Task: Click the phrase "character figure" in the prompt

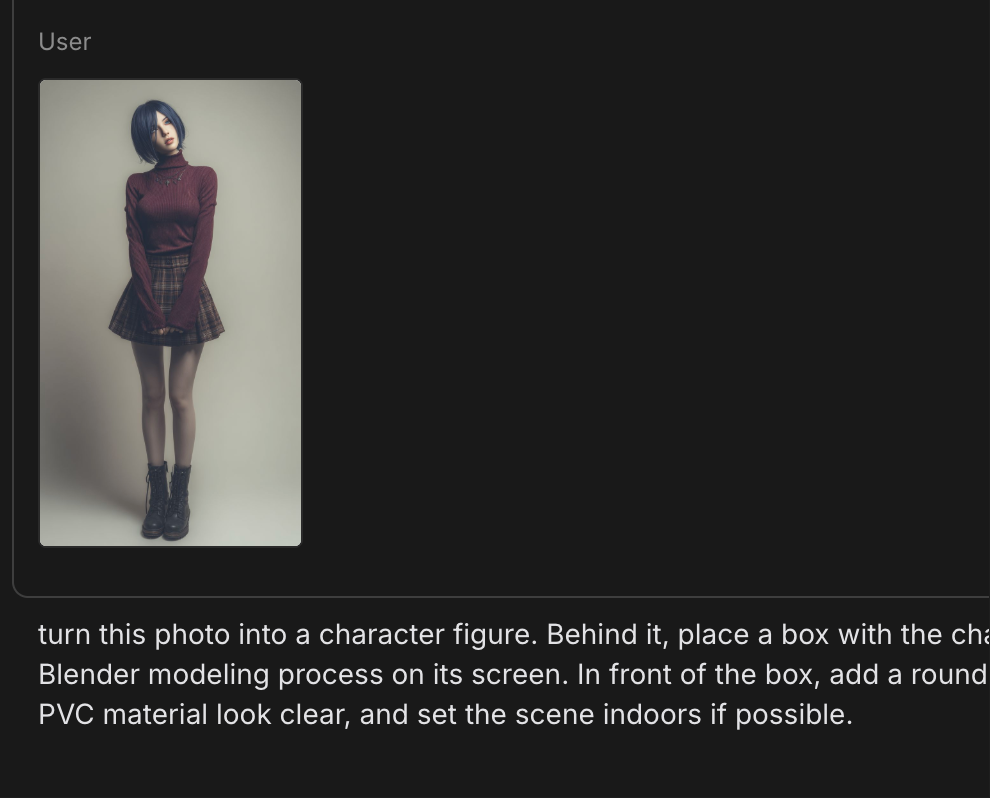Action: click(x=427, y=634)
